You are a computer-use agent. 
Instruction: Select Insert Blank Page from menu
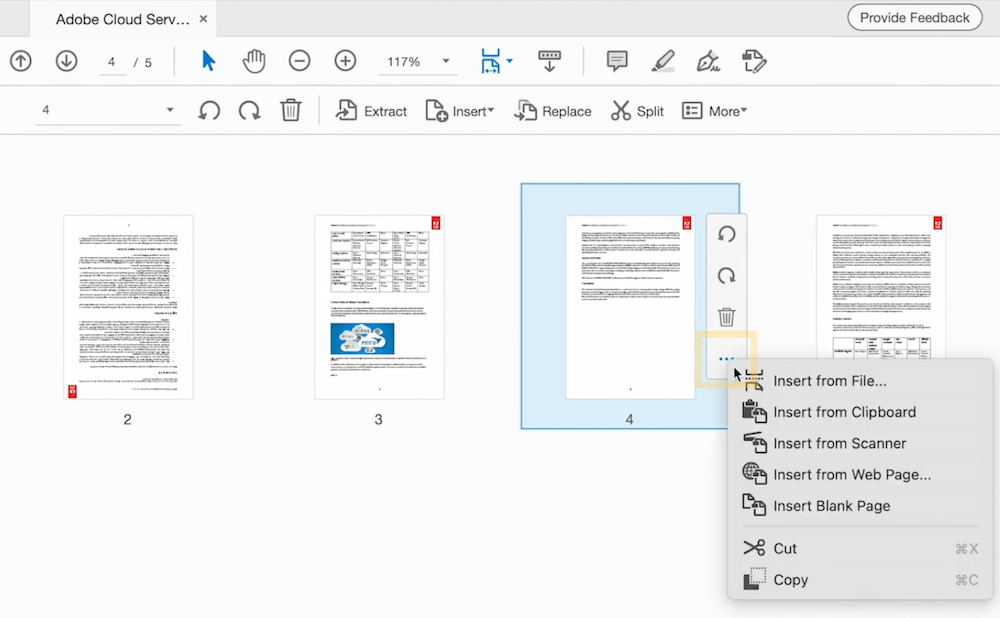click(x=831, y=506)
